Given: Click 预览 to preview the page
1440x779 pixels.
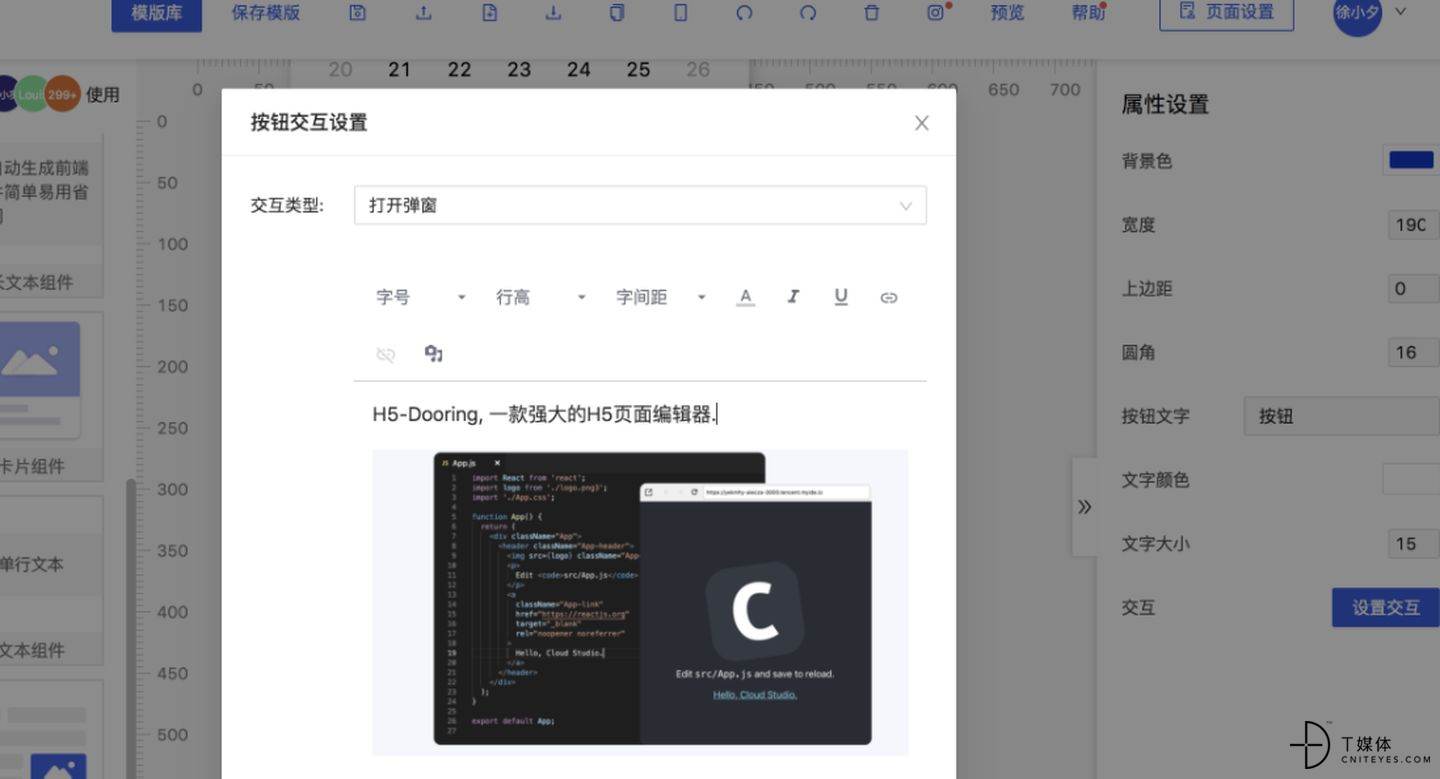Looking at the screenshot, I should pyautogui.click(x=1007, y=13).
